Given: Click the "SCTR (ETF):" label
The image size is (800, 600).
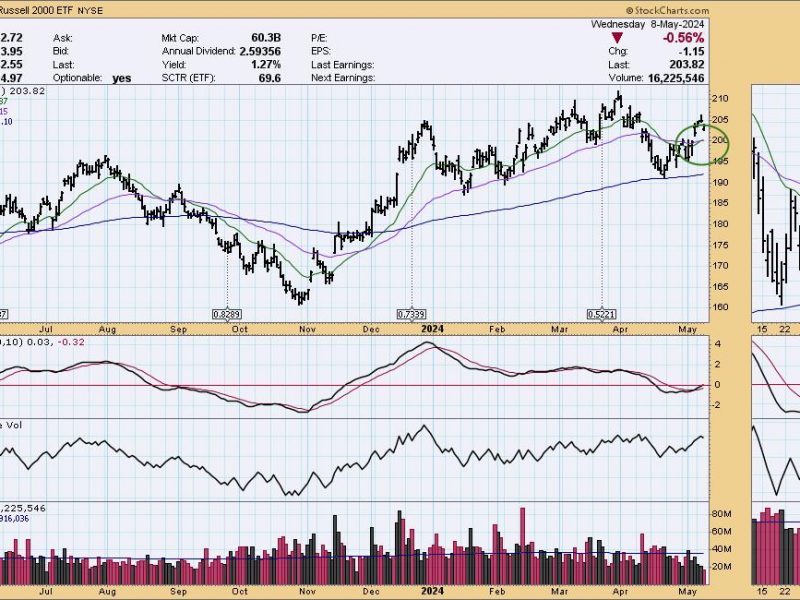Looking at the screenshot, I should (188, 78).
